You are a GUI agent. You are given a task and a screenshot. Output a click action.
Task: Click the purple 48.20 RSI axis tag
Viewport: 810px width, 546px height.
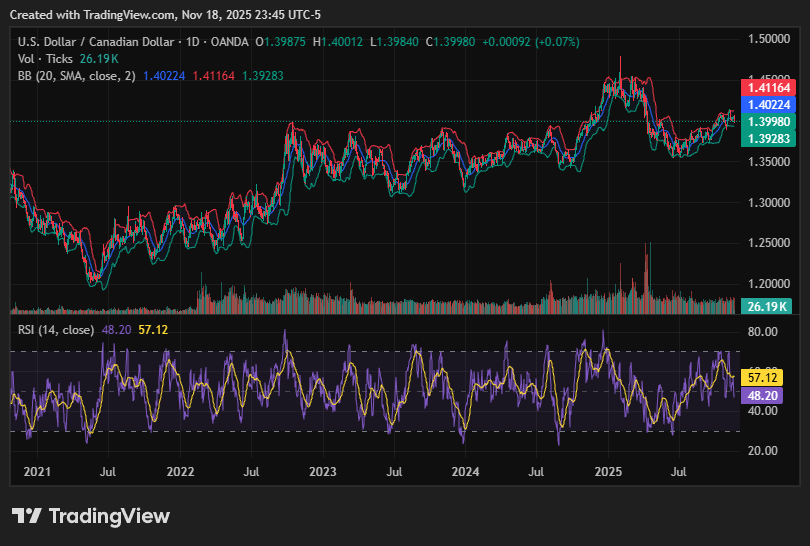764,395
